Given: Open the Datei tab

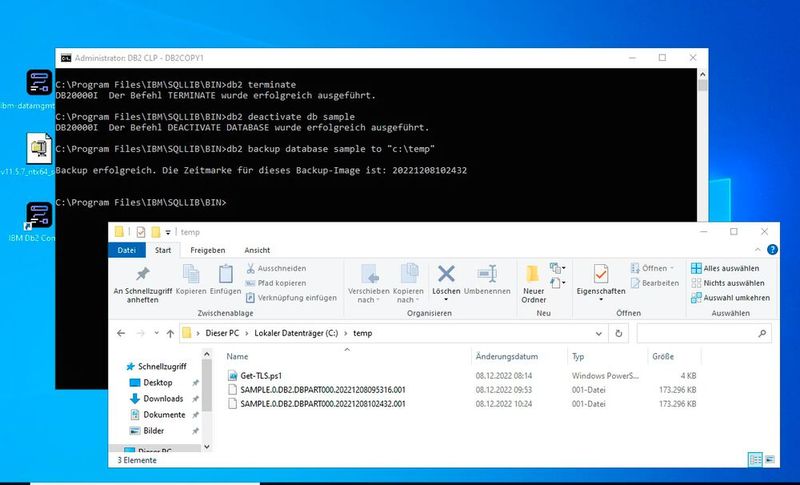Looking at the screenshot, I should [127, 250].
